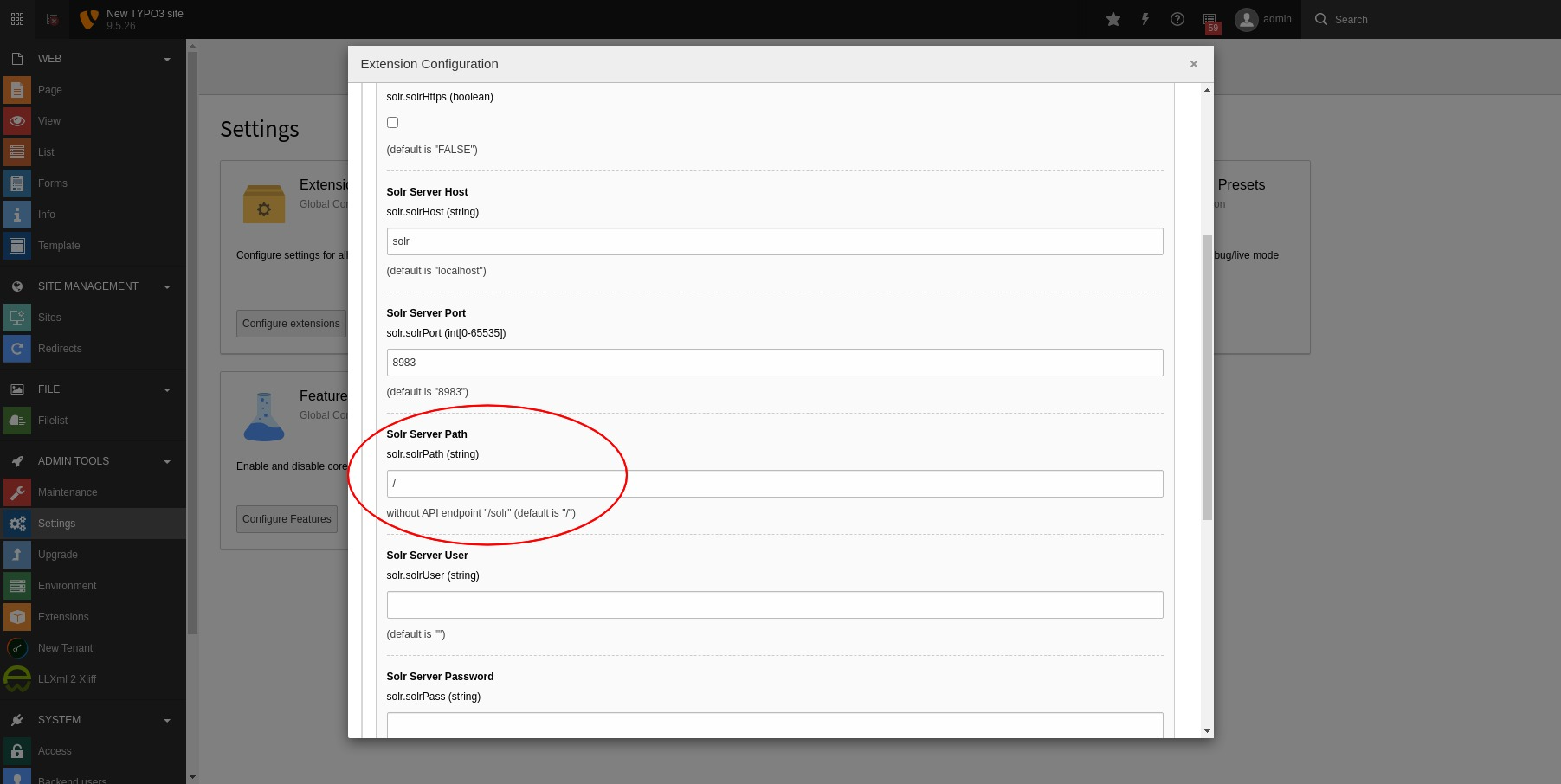The width and height of the screenshot is (1561, 784).
Task: Click the dialog's vertical scrollbar thumb
Action: [x=1207, y=377]
